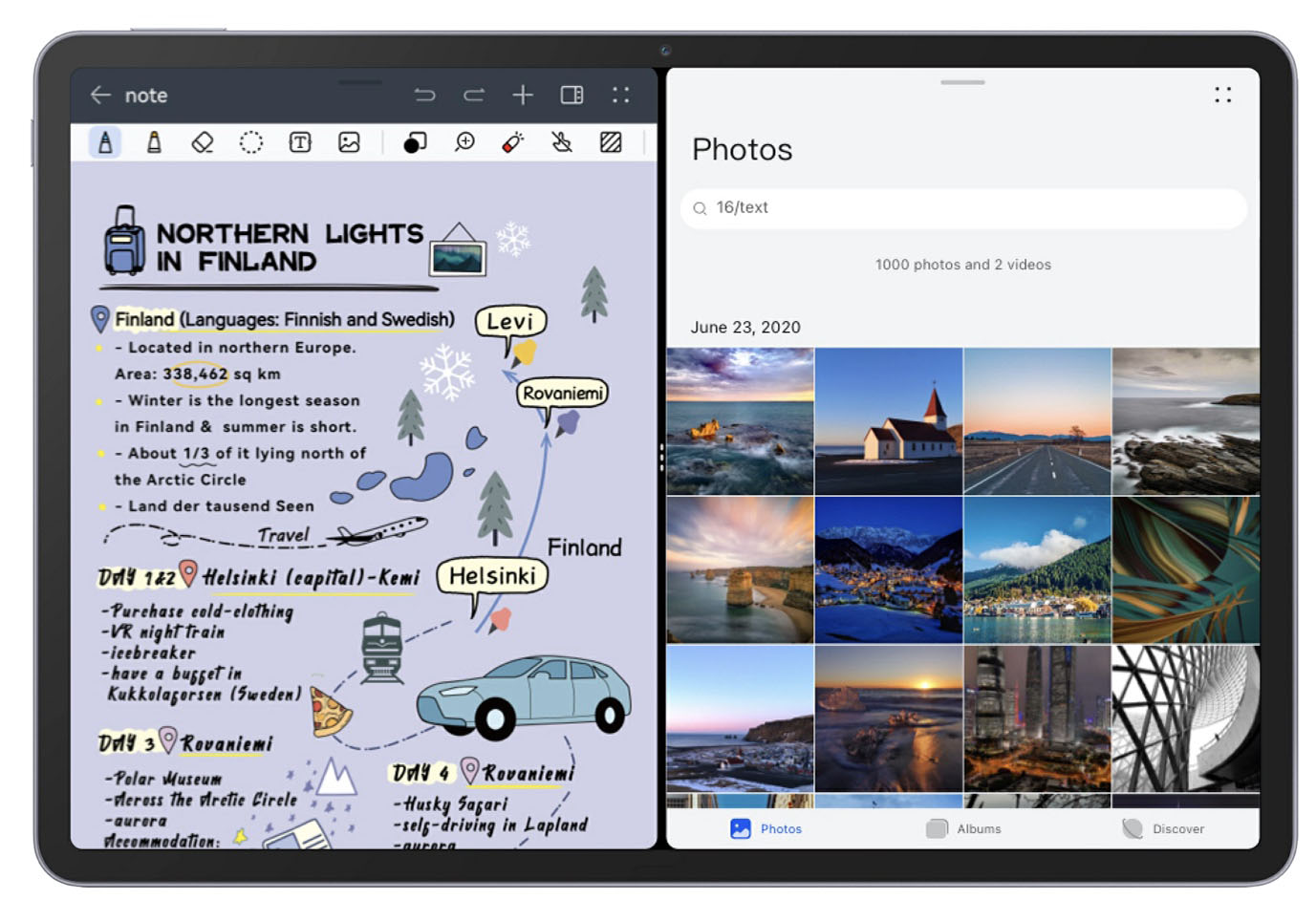Image resolution: width=1316 pixels, height=921 pixels.
Task: Pick the eraser tool
Action: tap(203, 142)
